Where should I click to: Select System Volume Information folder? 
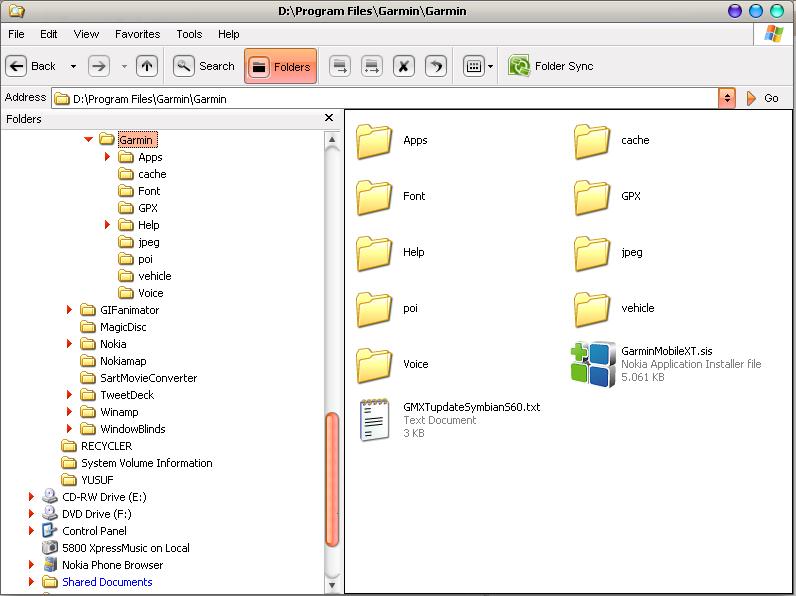tap(137, 462)
